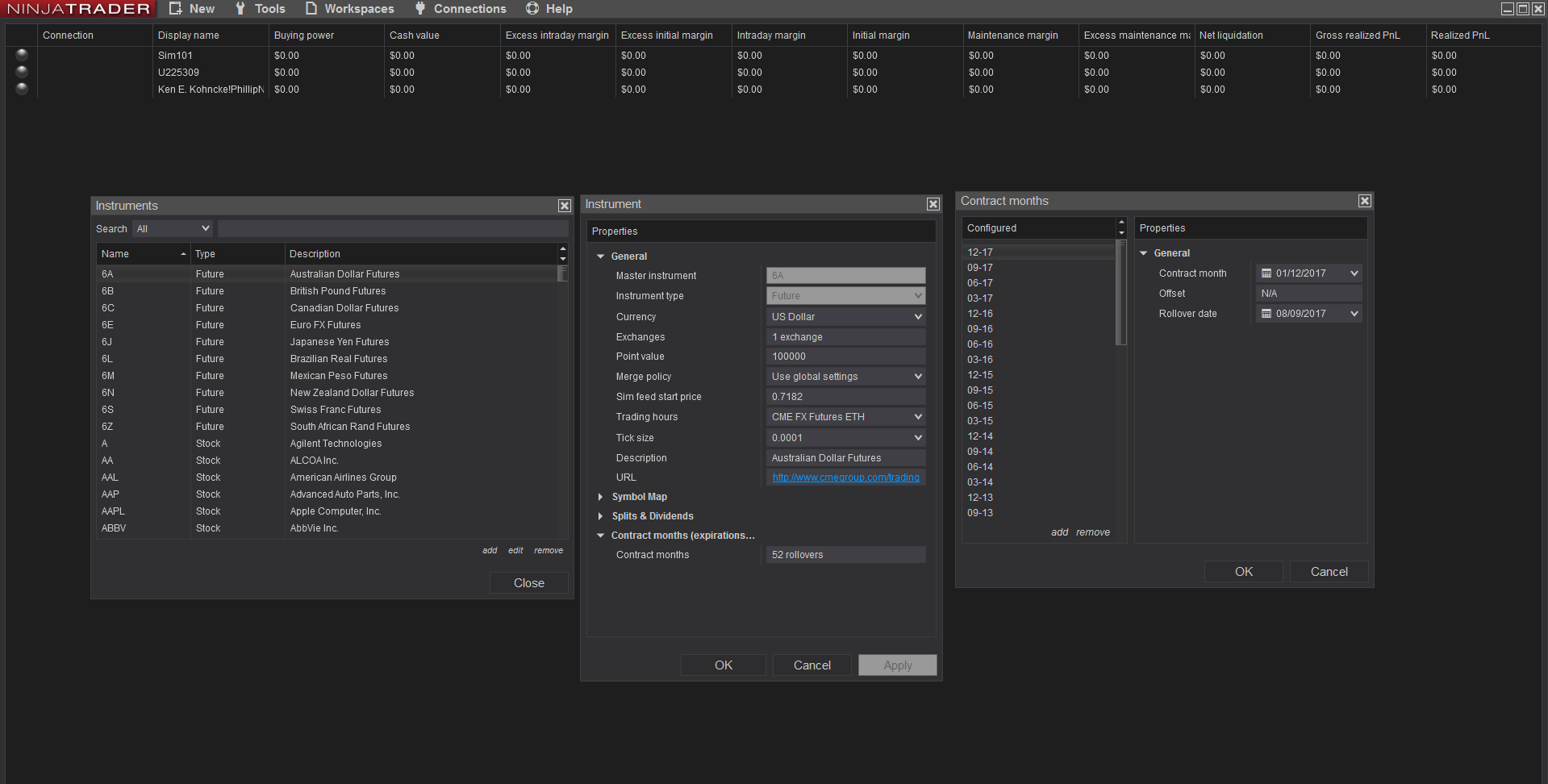Open the Workspaces menu

tap(350, 9)
